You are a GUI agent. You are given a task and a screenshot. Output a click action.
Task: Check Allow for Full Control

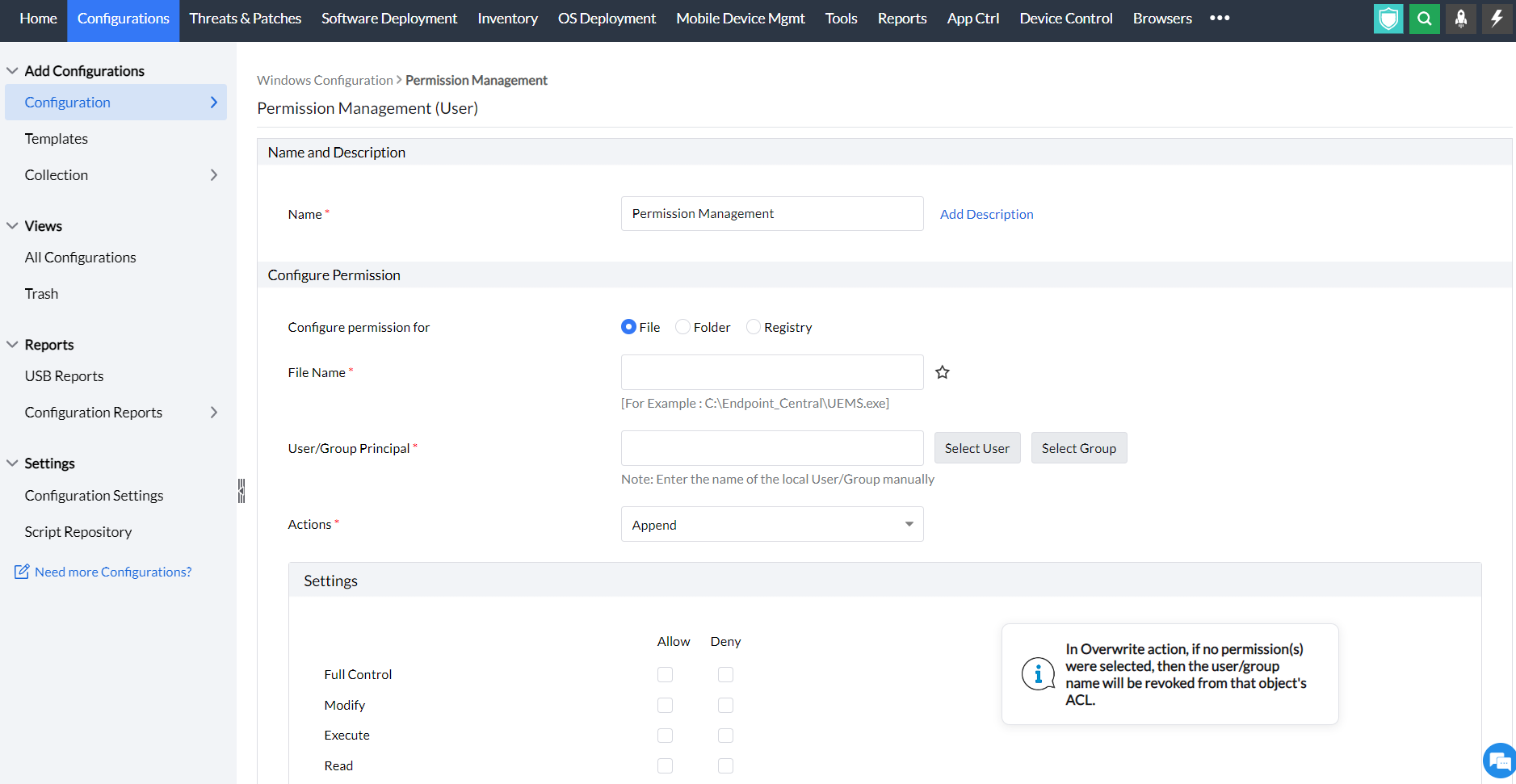(665, 674)
